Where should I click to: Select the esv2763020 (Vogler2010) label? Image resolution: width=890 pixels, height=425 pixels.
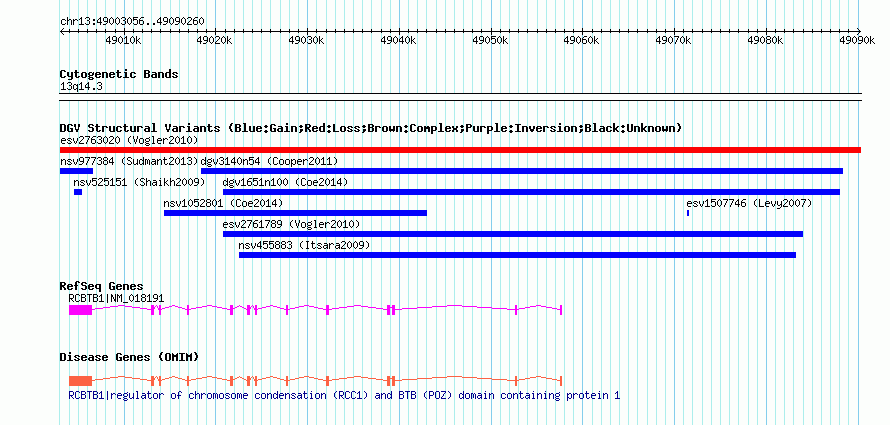tap(129, 140)
